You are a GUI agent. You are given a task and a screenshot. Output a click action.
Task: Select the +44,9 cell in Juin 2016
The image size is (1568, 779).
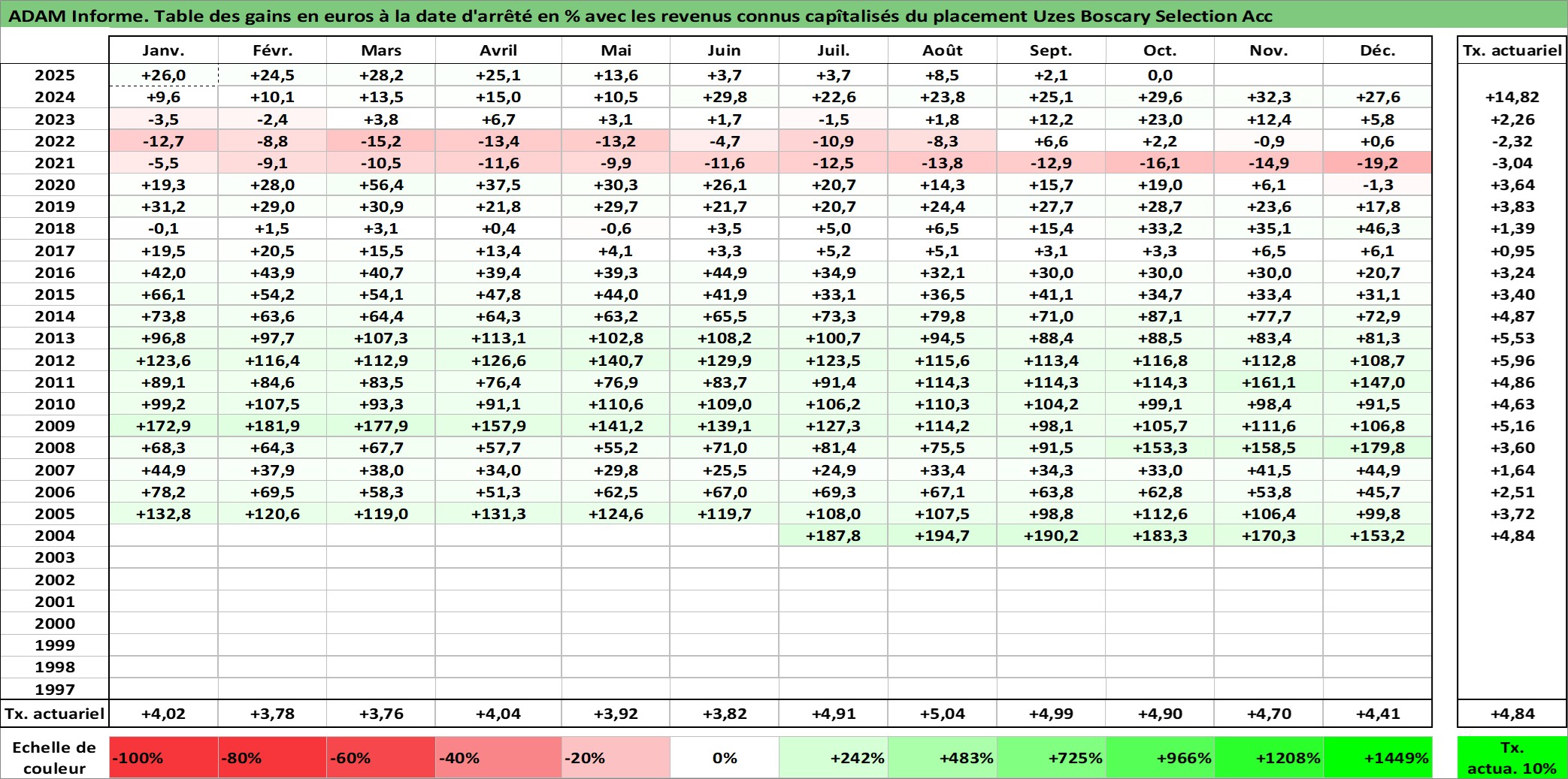pyautogui.click(x=725, y=273)
